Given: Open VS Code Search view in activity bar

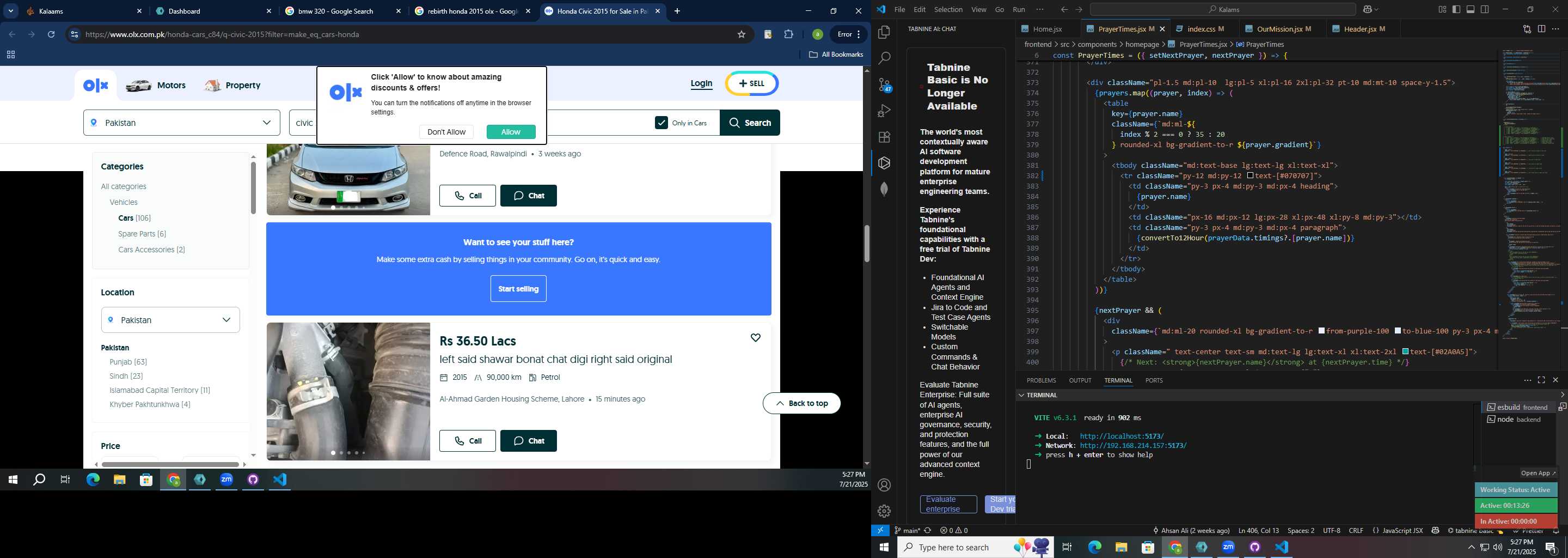Looking at the screenshot, I should pos(884,58).
